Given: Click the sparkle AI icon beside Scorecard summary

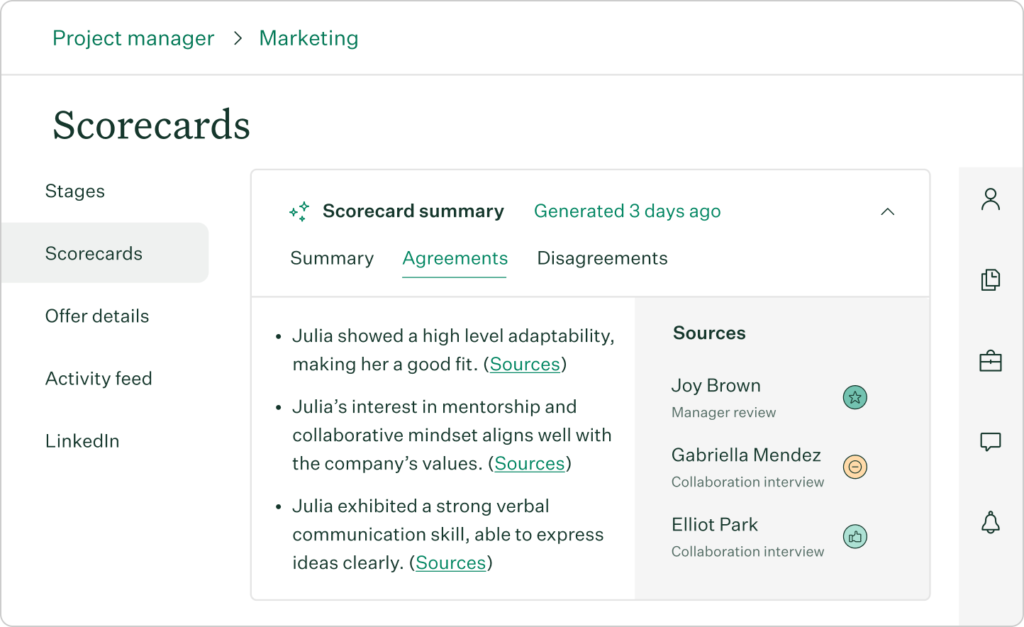Looking at the screenshot, I should tap(300, 212).
